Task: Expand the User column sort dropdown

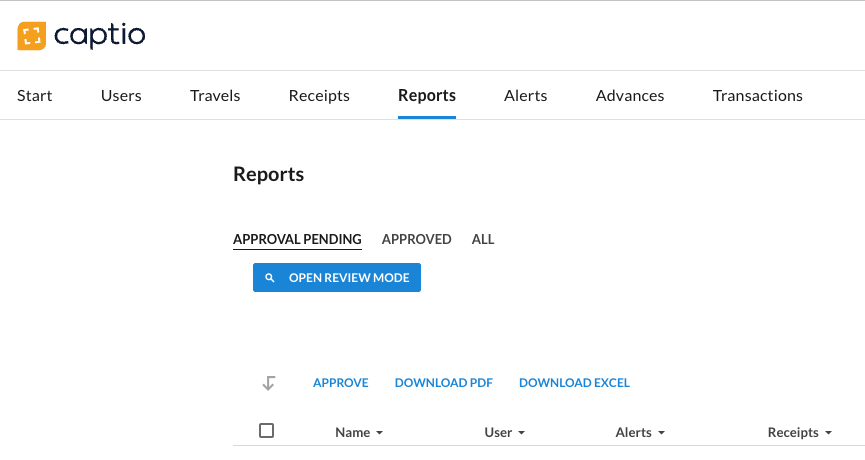Action: point(521,434)
